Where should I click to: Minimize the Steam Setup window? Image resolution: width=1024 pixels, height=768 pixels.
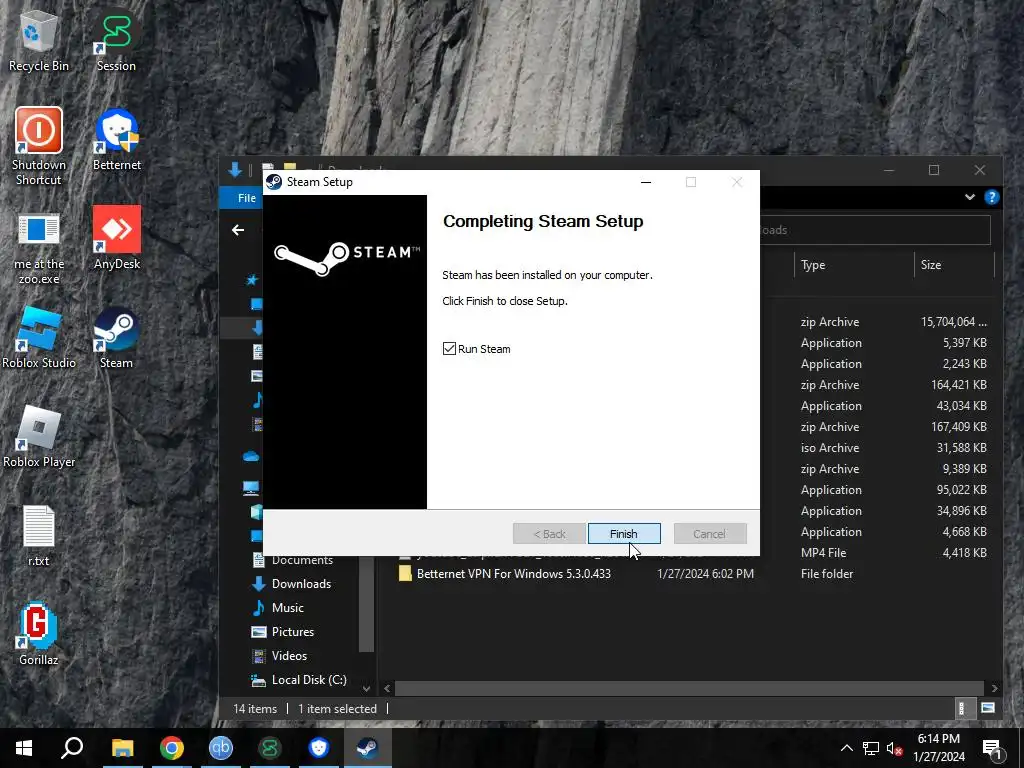[646, 182]
